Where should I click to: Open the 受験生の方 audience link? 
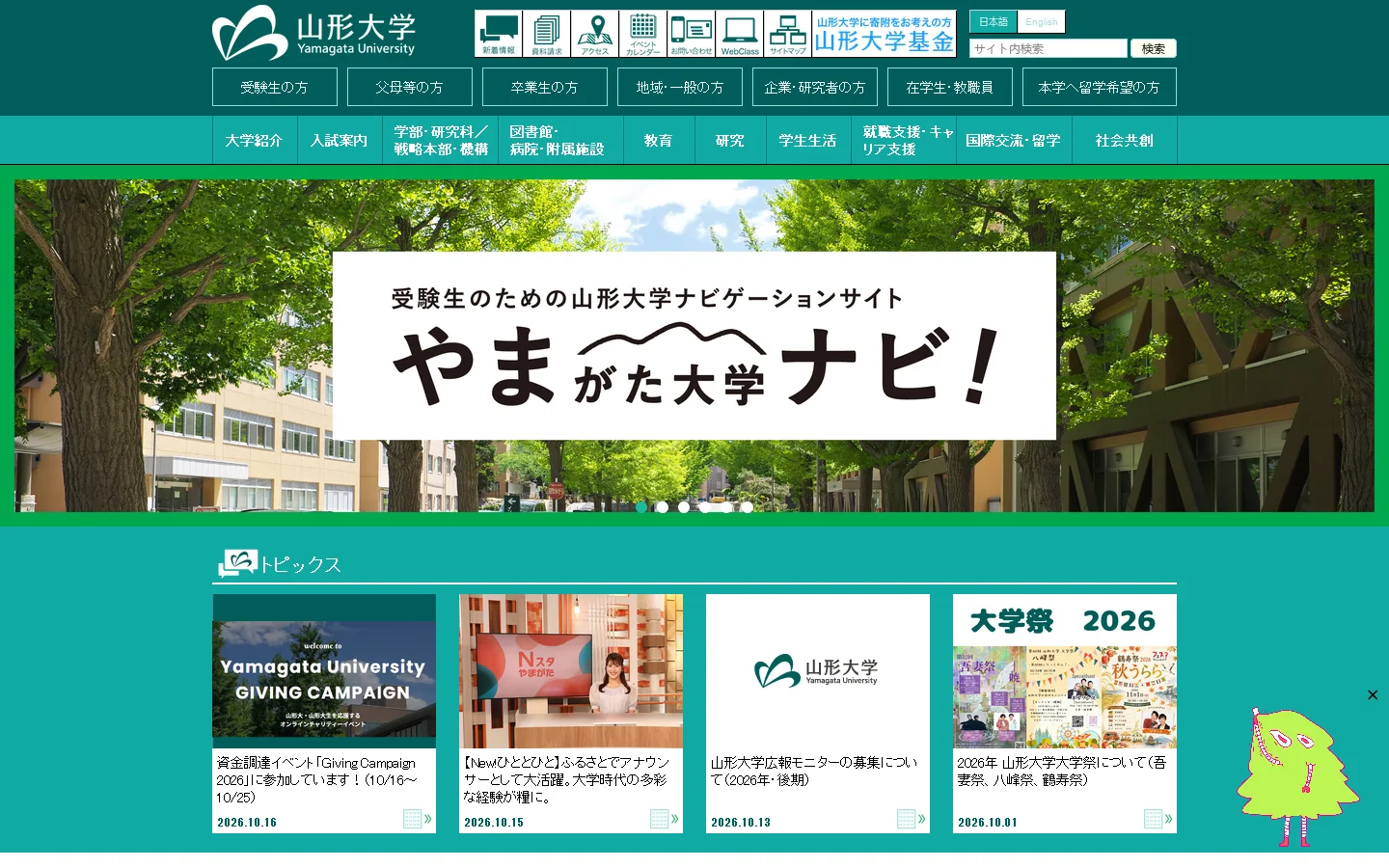pos(275,87)
